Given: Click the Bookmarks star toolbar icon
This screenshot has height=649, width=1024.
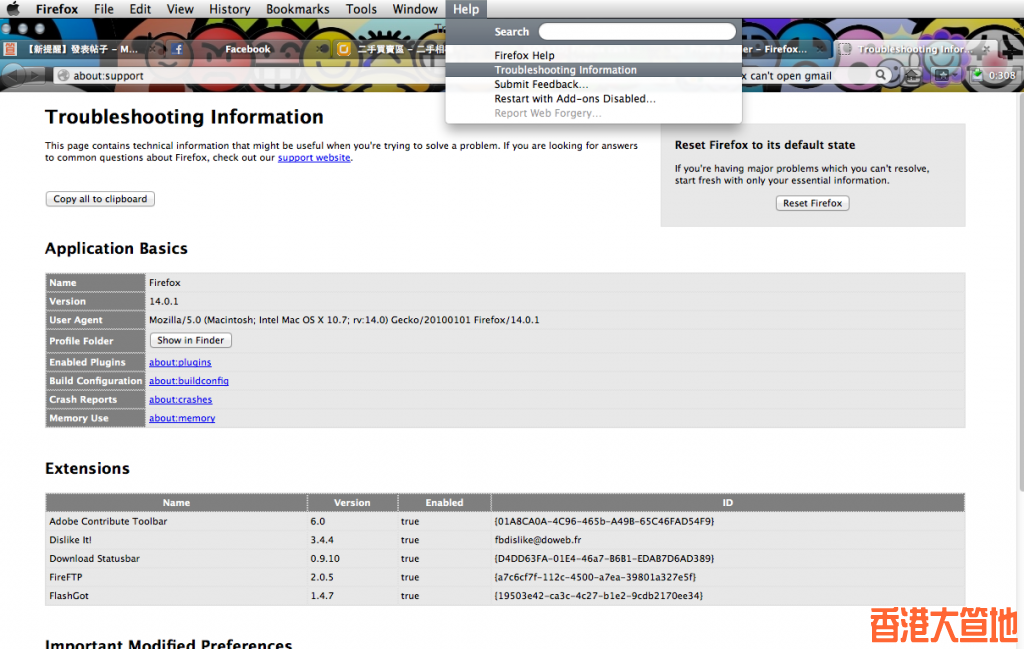Looking at the screenshot, I should point(941,75).
